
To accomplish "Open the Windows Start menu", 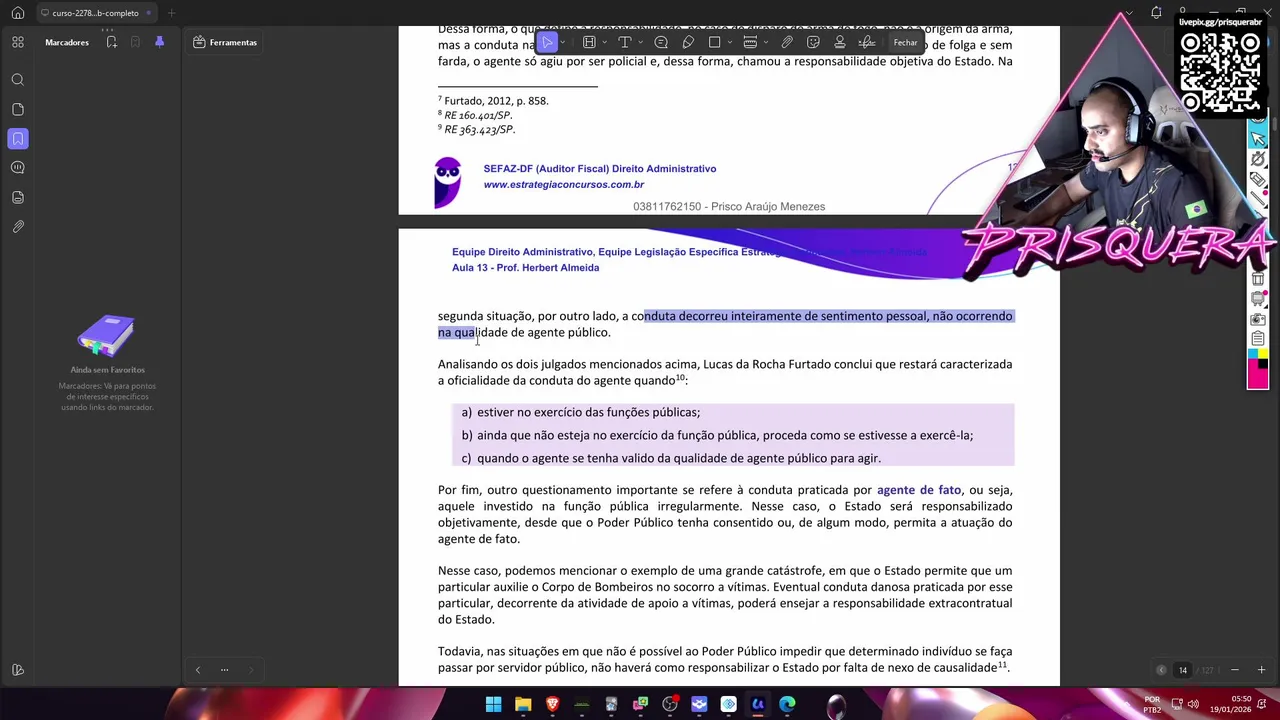I will [493, 705].
